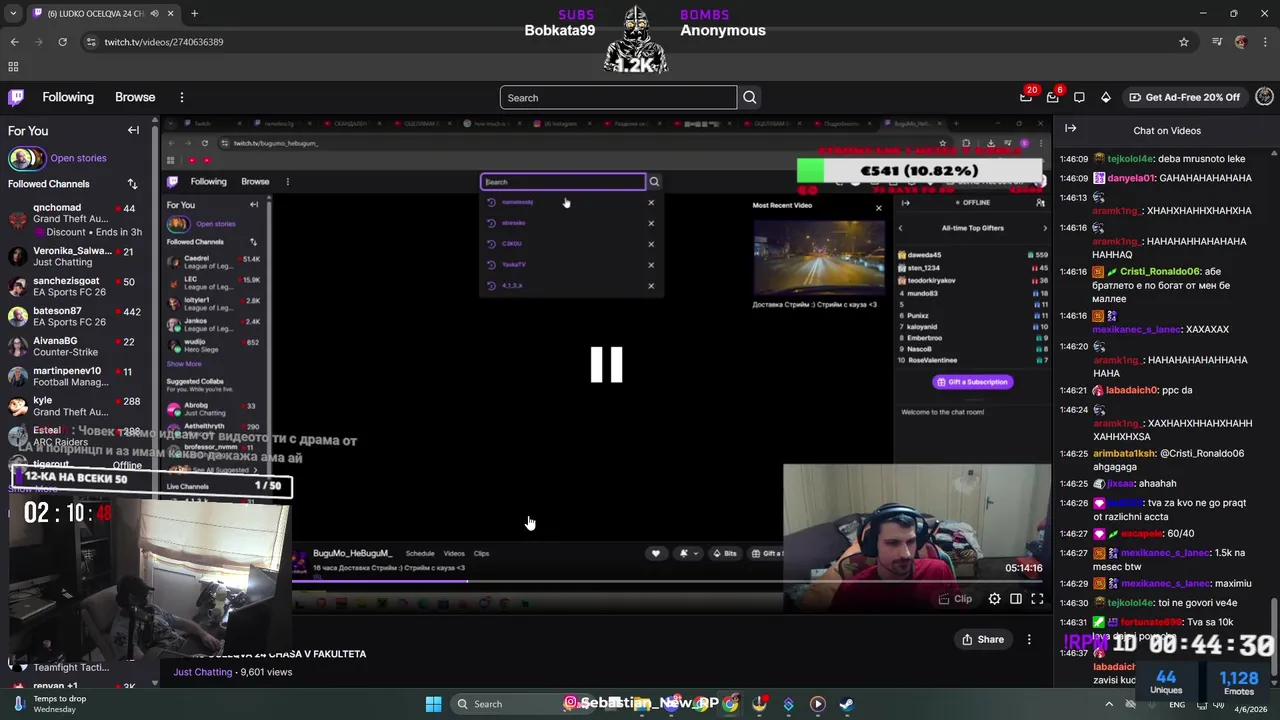Collapse the For You sidebar
Screen dimensions: 1280x720
[133, 130]
